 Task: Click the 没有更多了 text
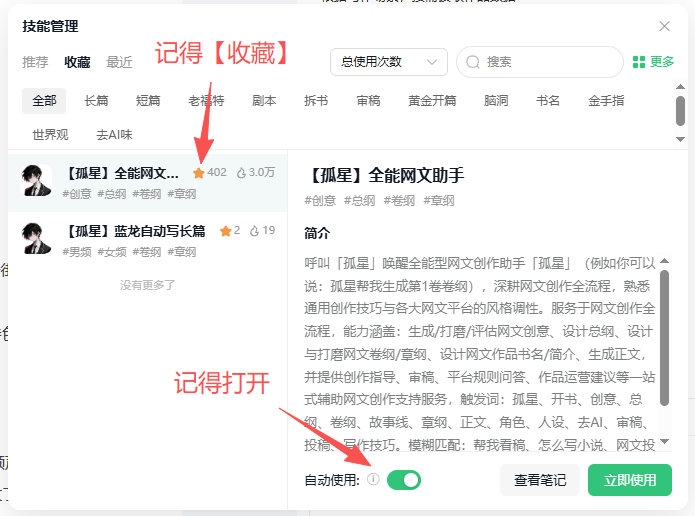point(148,285)
